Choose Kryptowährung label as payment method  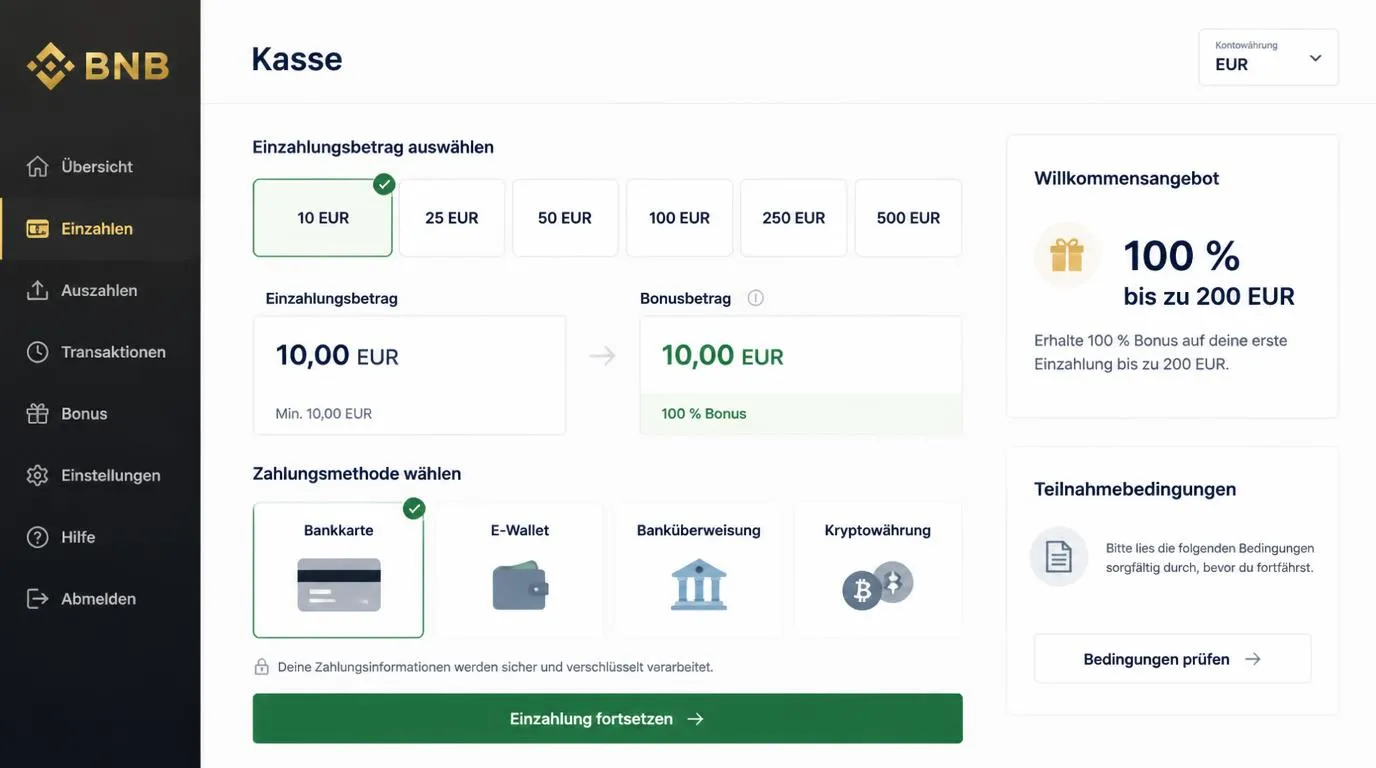tap(878, 530)
